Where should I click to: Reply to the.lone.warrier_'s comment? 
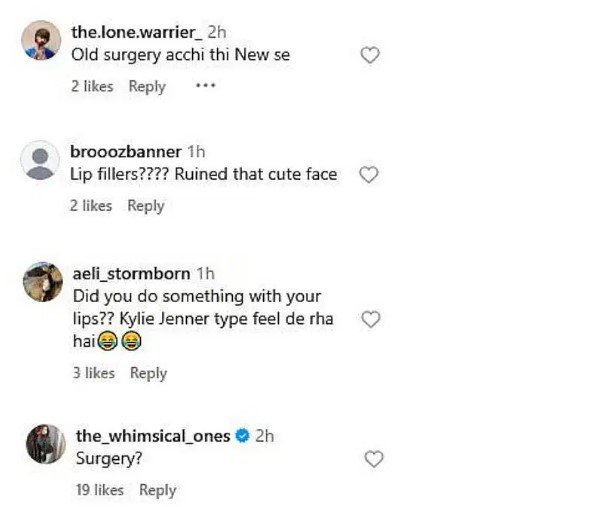click(x=147, y=87)
